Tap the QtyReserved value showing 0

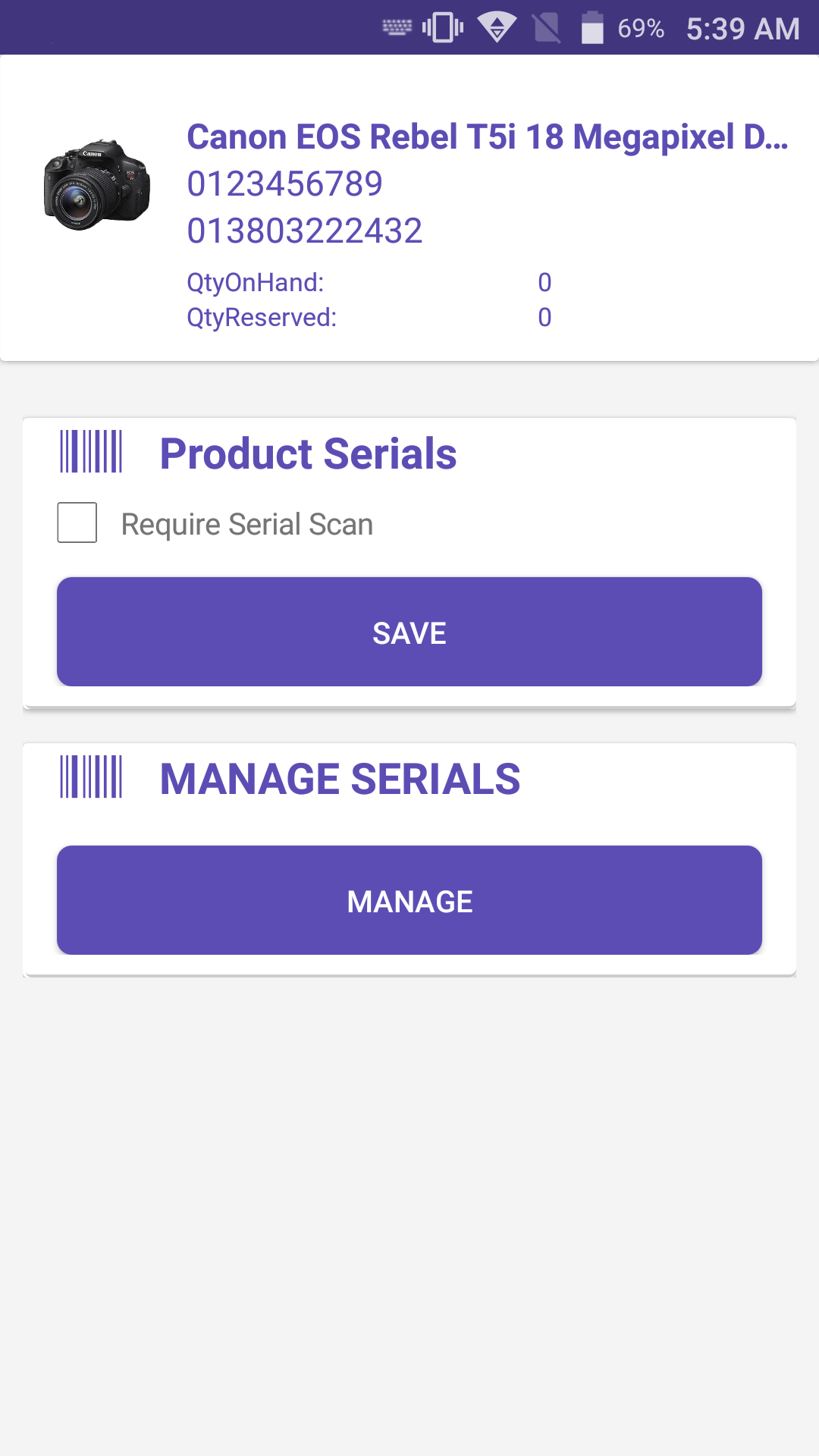pyautogui.click(x=544, y=317)
